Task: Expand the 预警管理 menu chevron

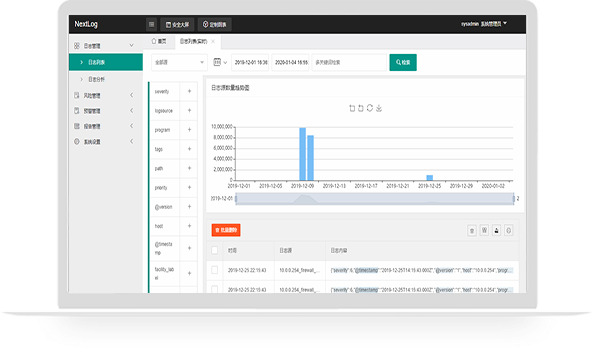Action: (x=132, y=110)
